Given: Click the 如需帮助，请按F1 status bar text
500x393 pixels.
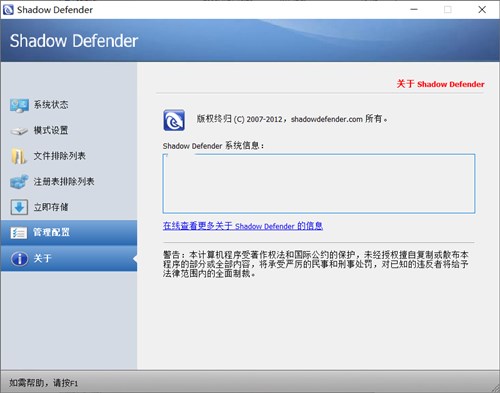Looking at the screenshot, I should [x=44, y=383].
